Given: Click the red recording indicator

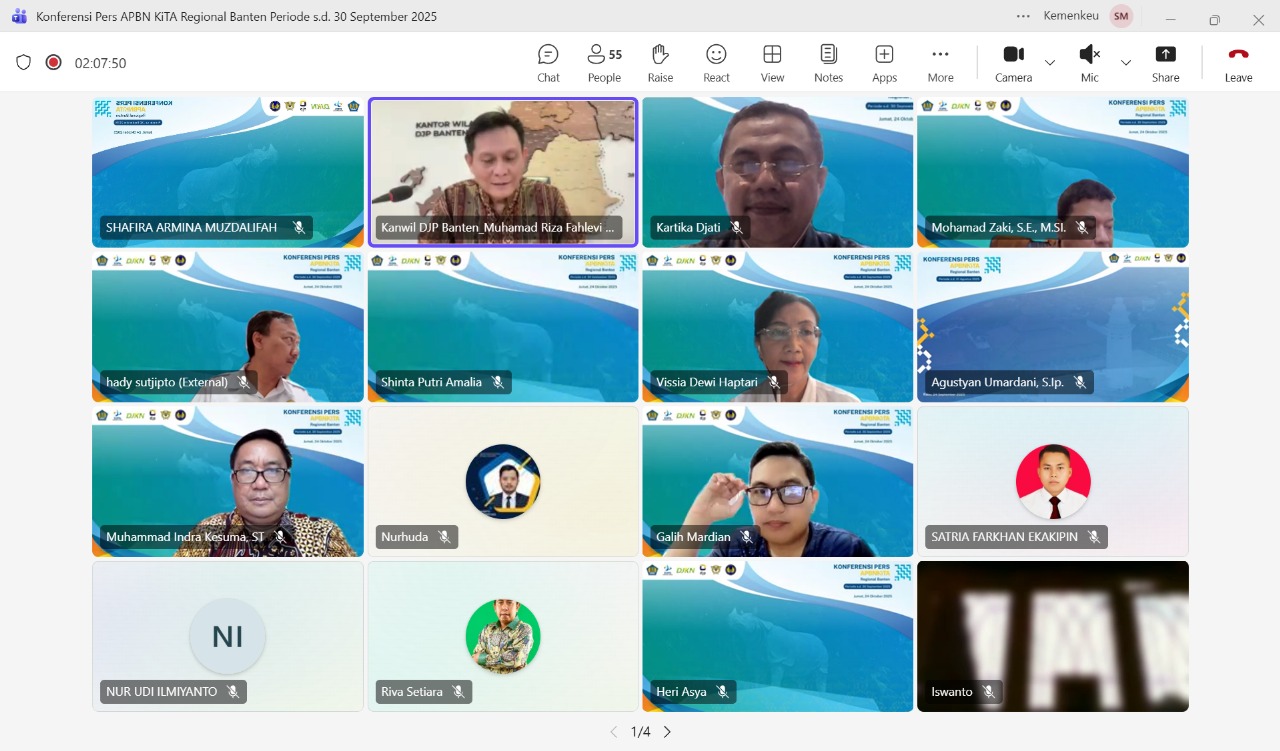Looking at the screenshot, I should click(54, 62).
